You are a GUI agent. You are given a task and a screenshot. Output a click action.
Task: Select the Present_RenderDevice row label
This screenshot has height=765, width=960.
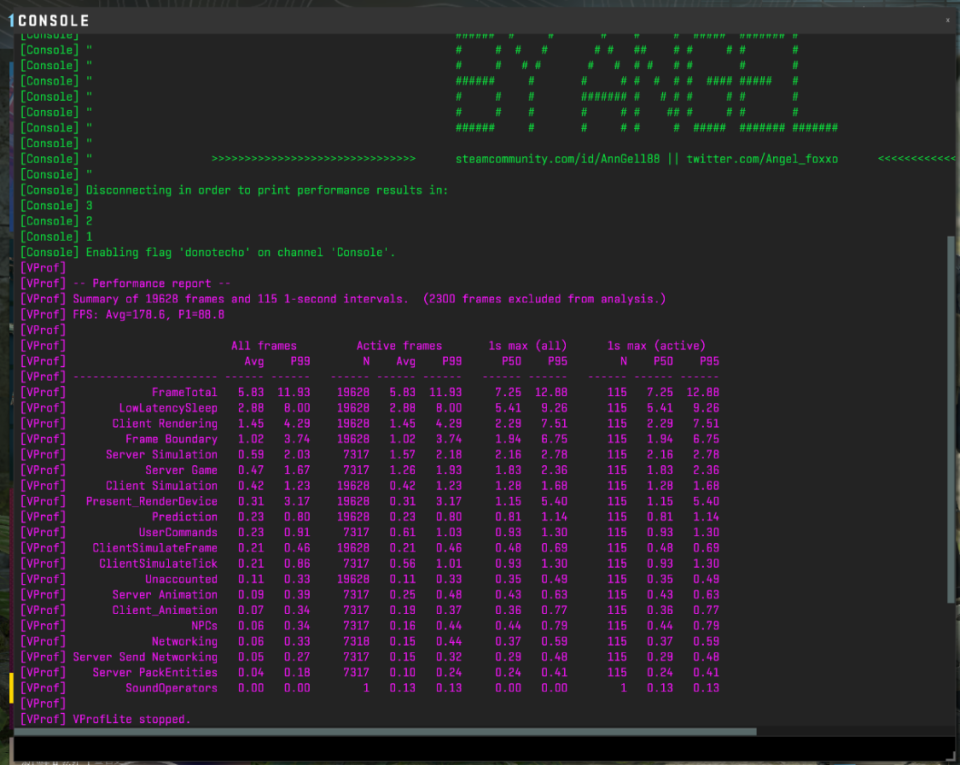pos(152,501)
